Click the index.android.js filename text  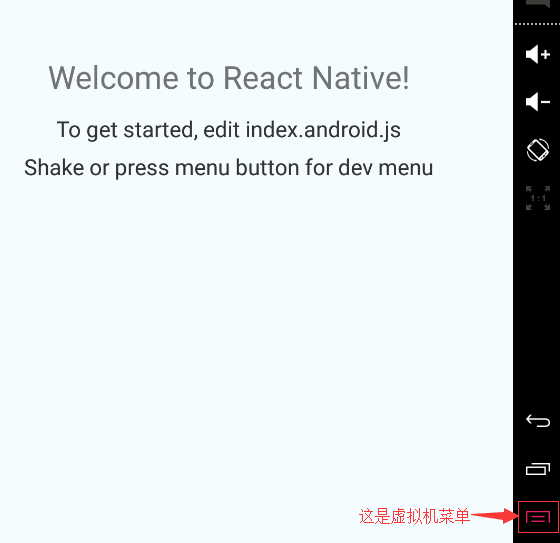pos(323,130)
